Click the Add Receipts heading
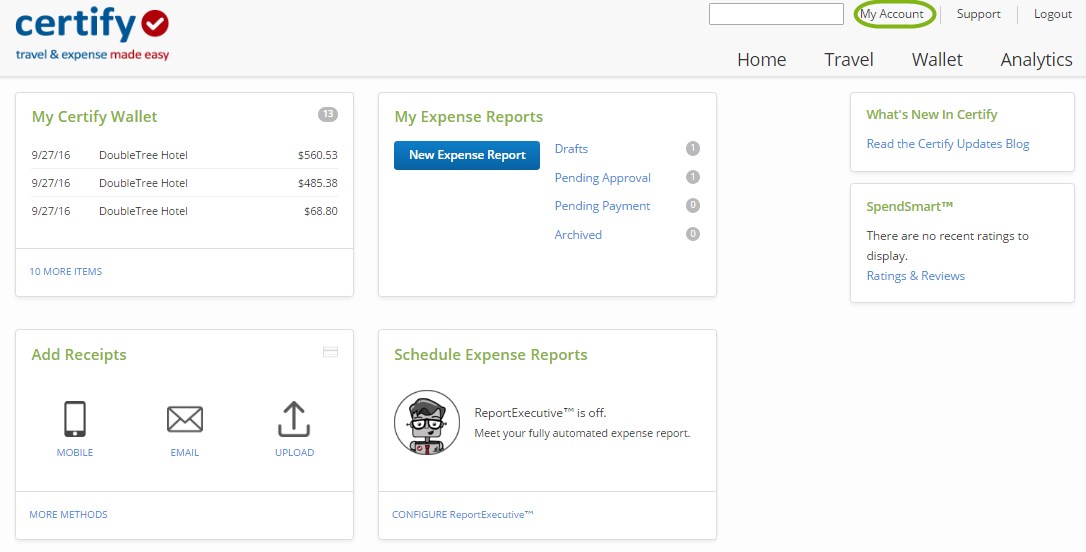This screenshot has width=1086, height=552. [79, 355]
